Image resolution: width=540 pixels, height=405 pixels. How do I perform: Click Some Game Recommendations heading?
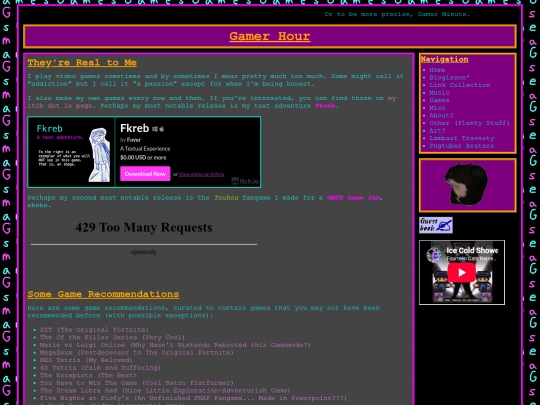click(103, 294)
